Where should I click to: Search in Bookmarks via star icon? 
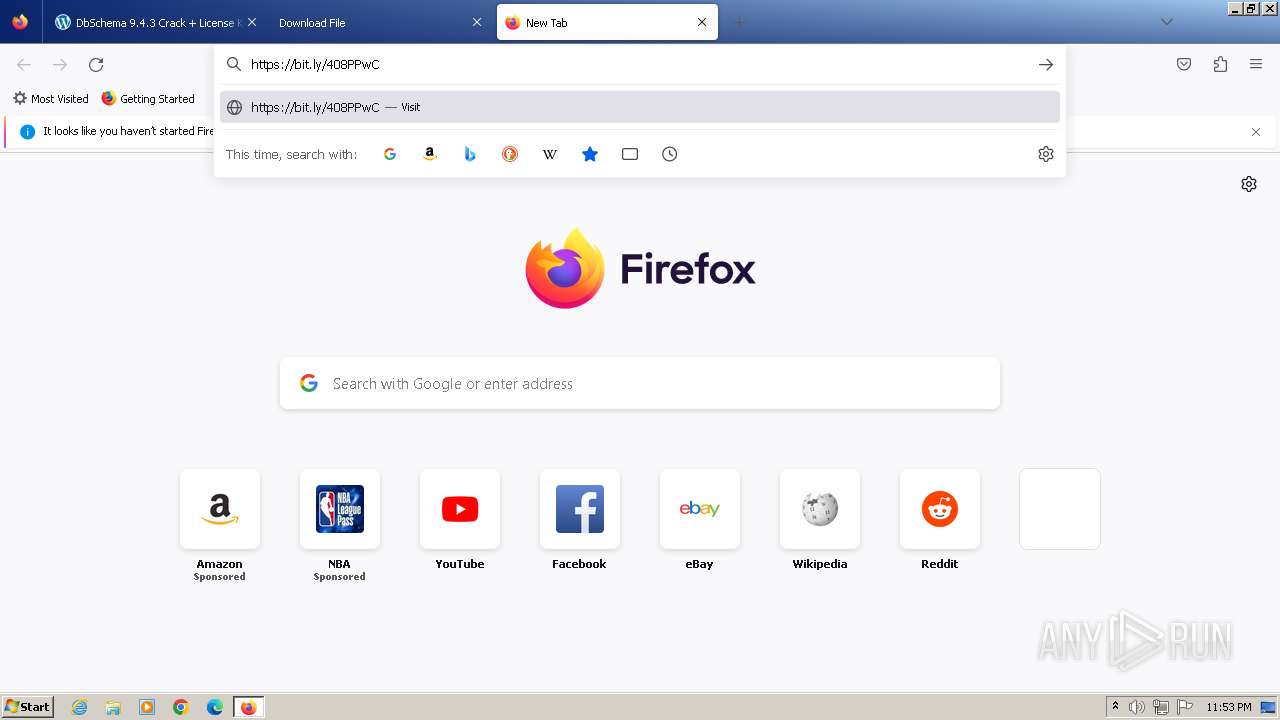[590, 154]
